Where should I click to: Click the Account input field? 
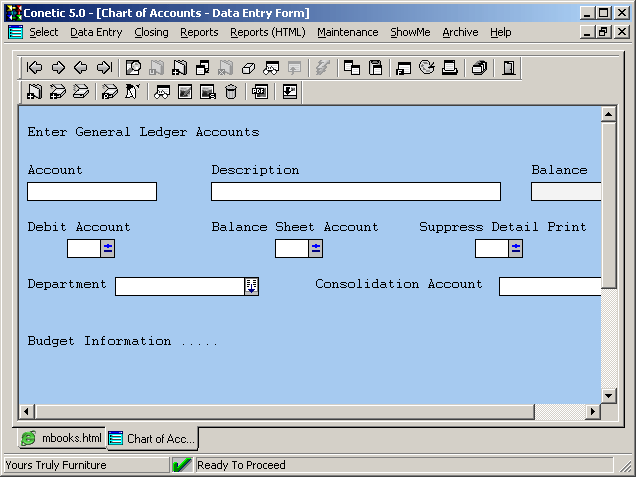pos(92,191)
